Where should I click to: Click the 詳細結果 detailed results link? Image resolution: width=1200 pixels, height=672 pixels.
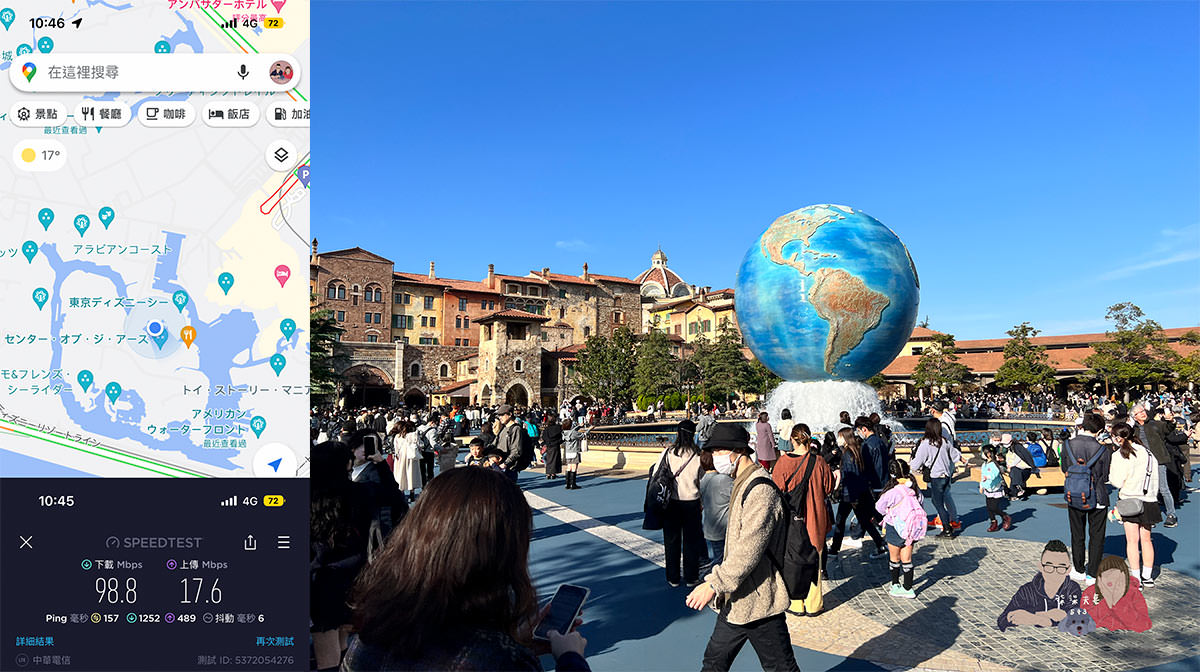click(35, 641)
